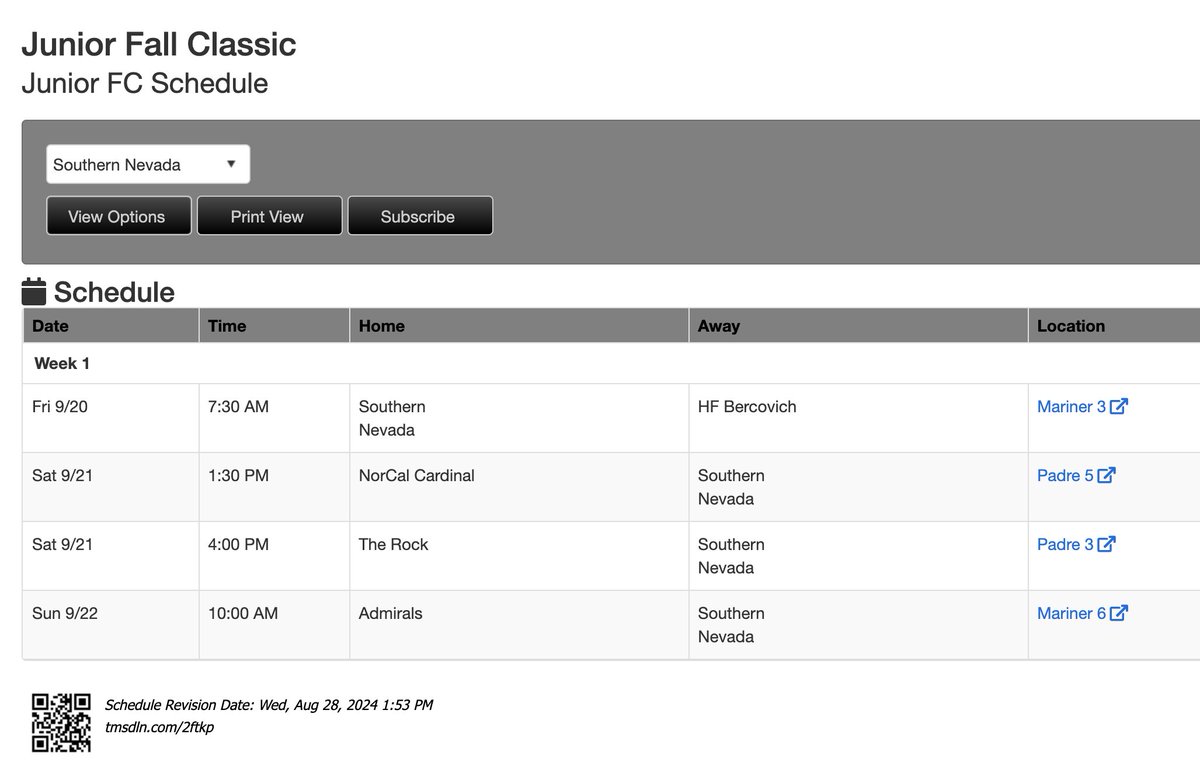Click the external link icon beside Padre 3
The image size is (1200, 776).
coord(1107,544)
